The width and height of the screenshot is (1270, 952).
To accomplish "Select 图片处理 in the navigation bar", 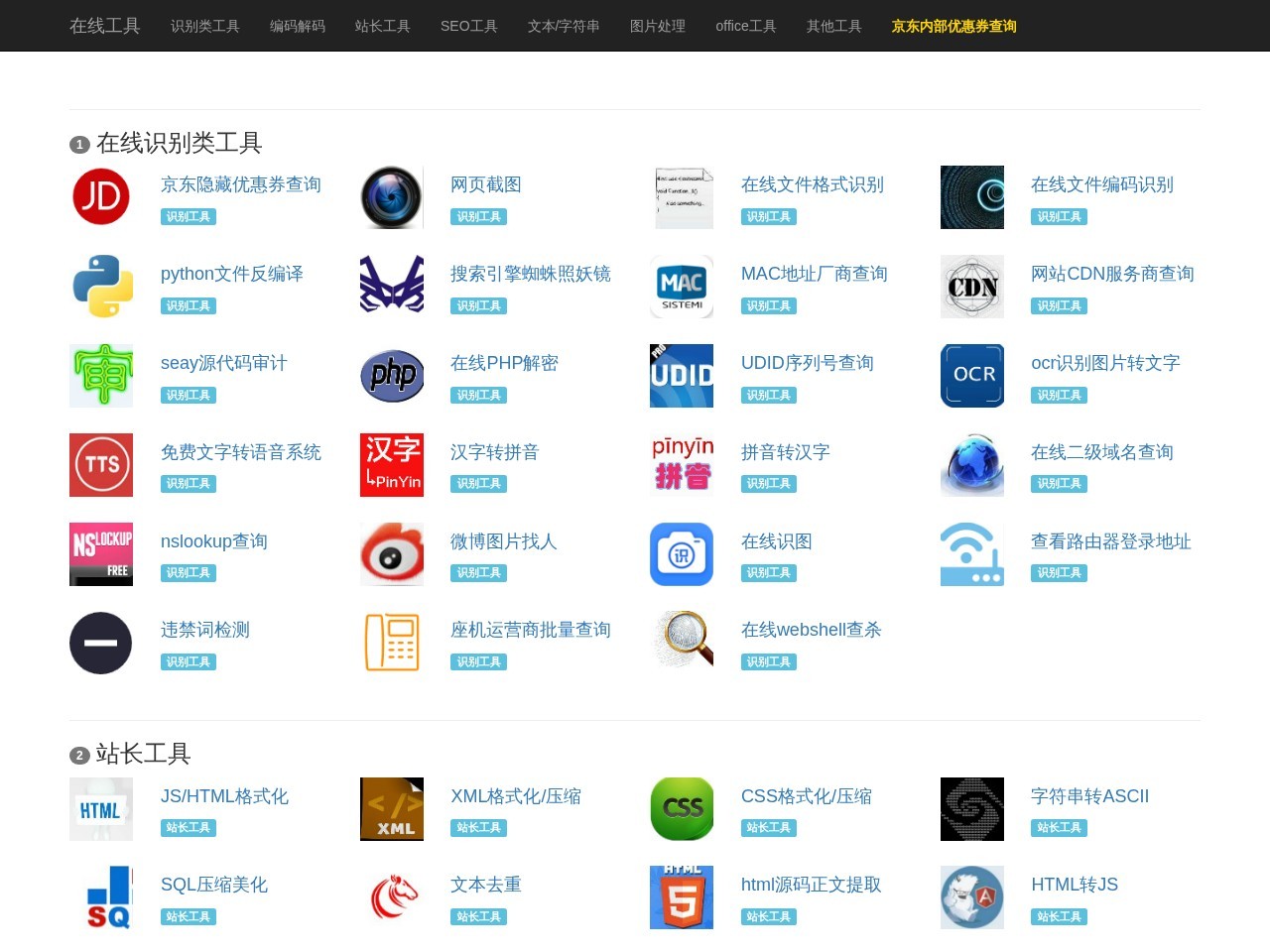I will point(657,26).
